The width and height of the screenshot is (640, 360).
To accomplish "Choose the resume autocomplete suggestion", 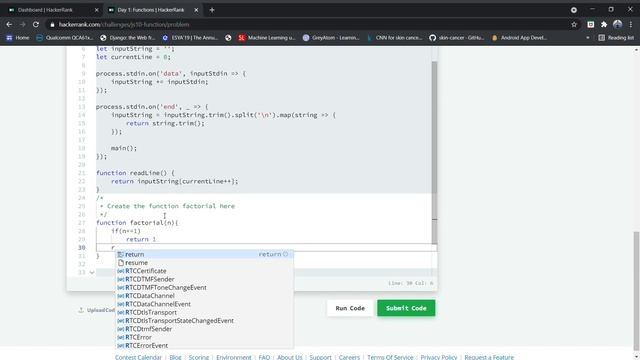I will coord(204,263).
